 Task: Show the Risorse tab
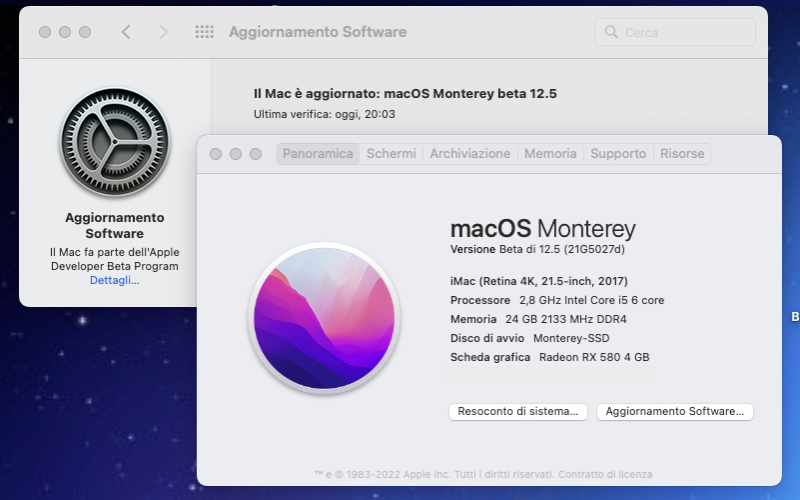point(682,154)
